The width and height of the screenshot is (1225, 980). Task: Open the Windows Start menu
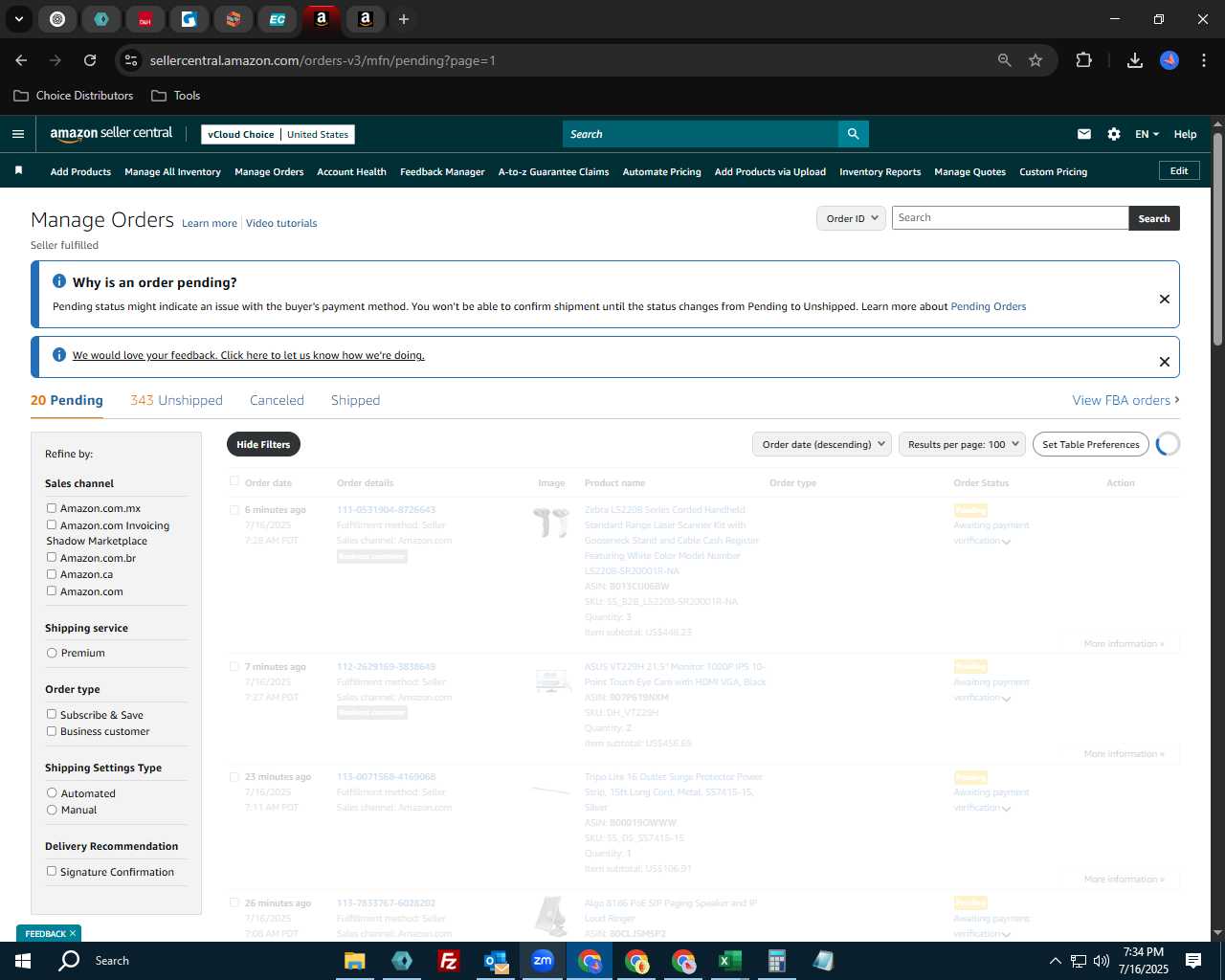pyautogui.click(x=22, y=961)
